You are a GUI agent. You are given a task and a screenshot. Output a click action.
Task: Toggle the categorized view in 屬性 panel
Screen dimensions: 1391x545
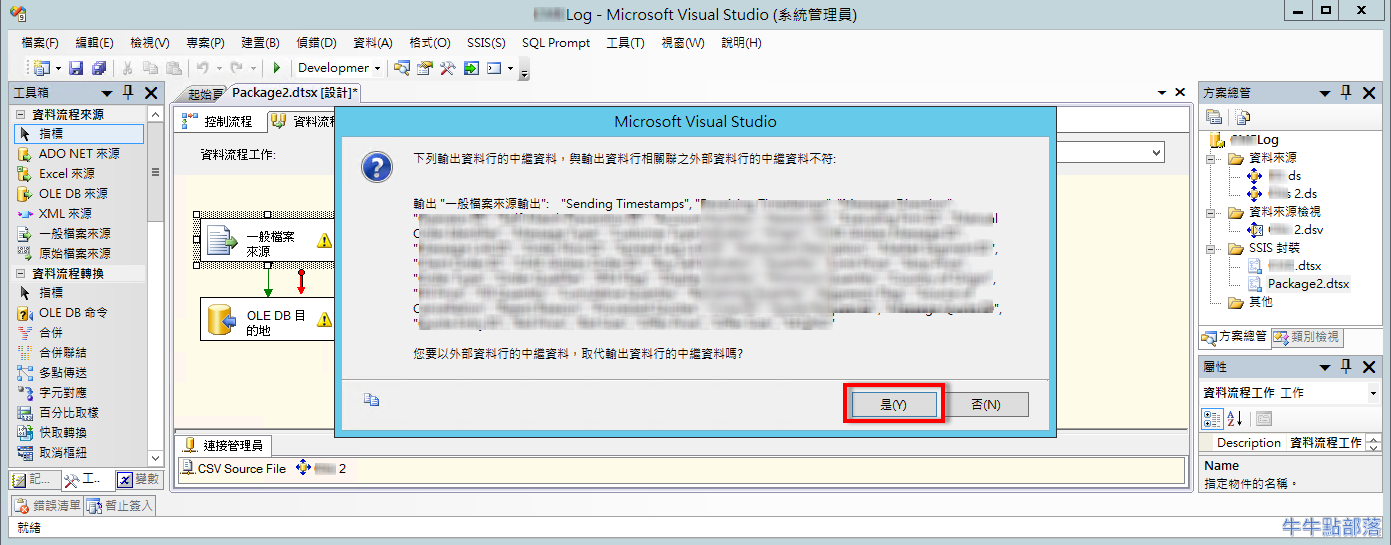coord(1212,418)
